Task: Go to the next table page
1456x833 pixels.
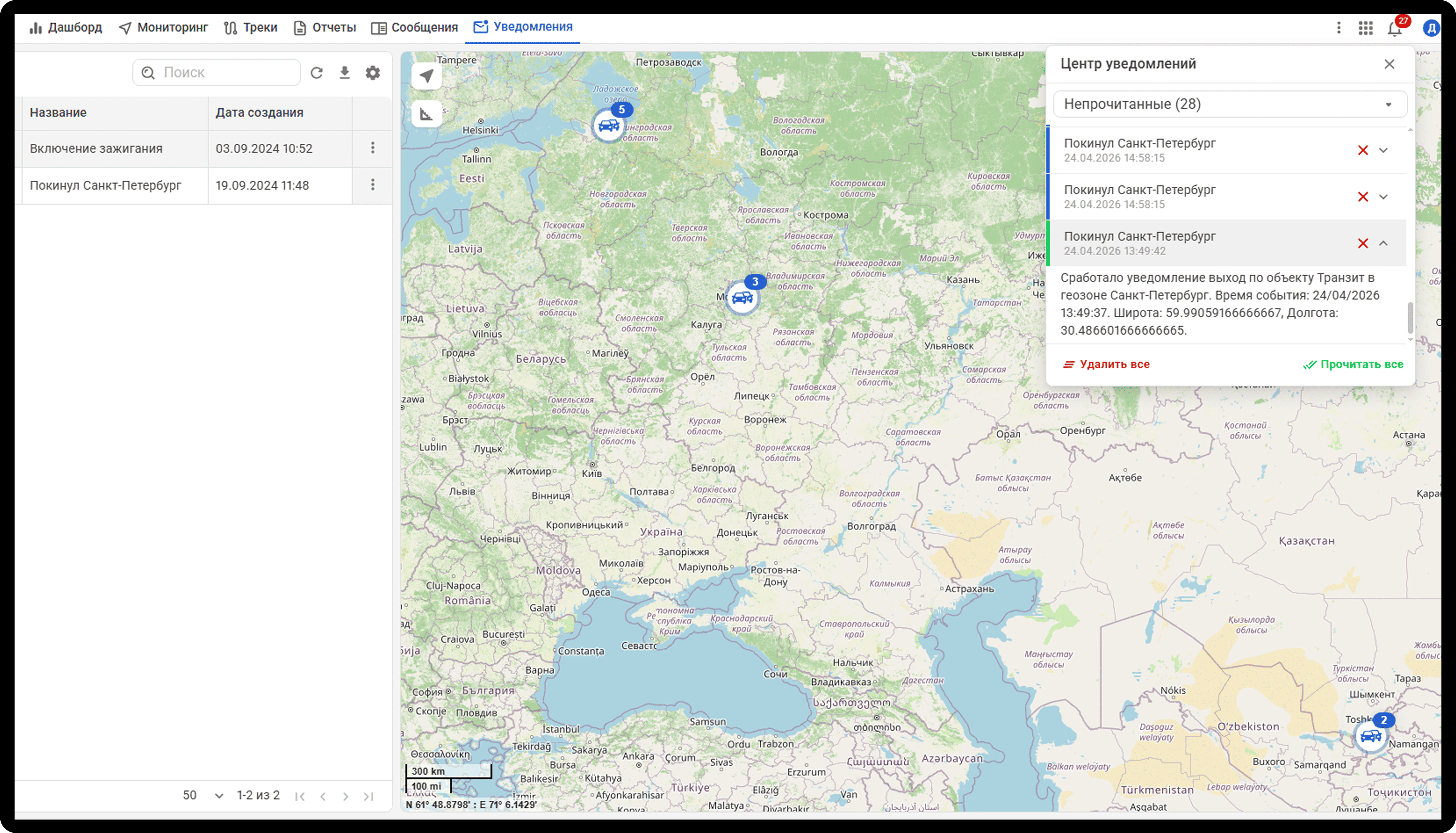Action: pyautogui.click(x=346, y=796)
